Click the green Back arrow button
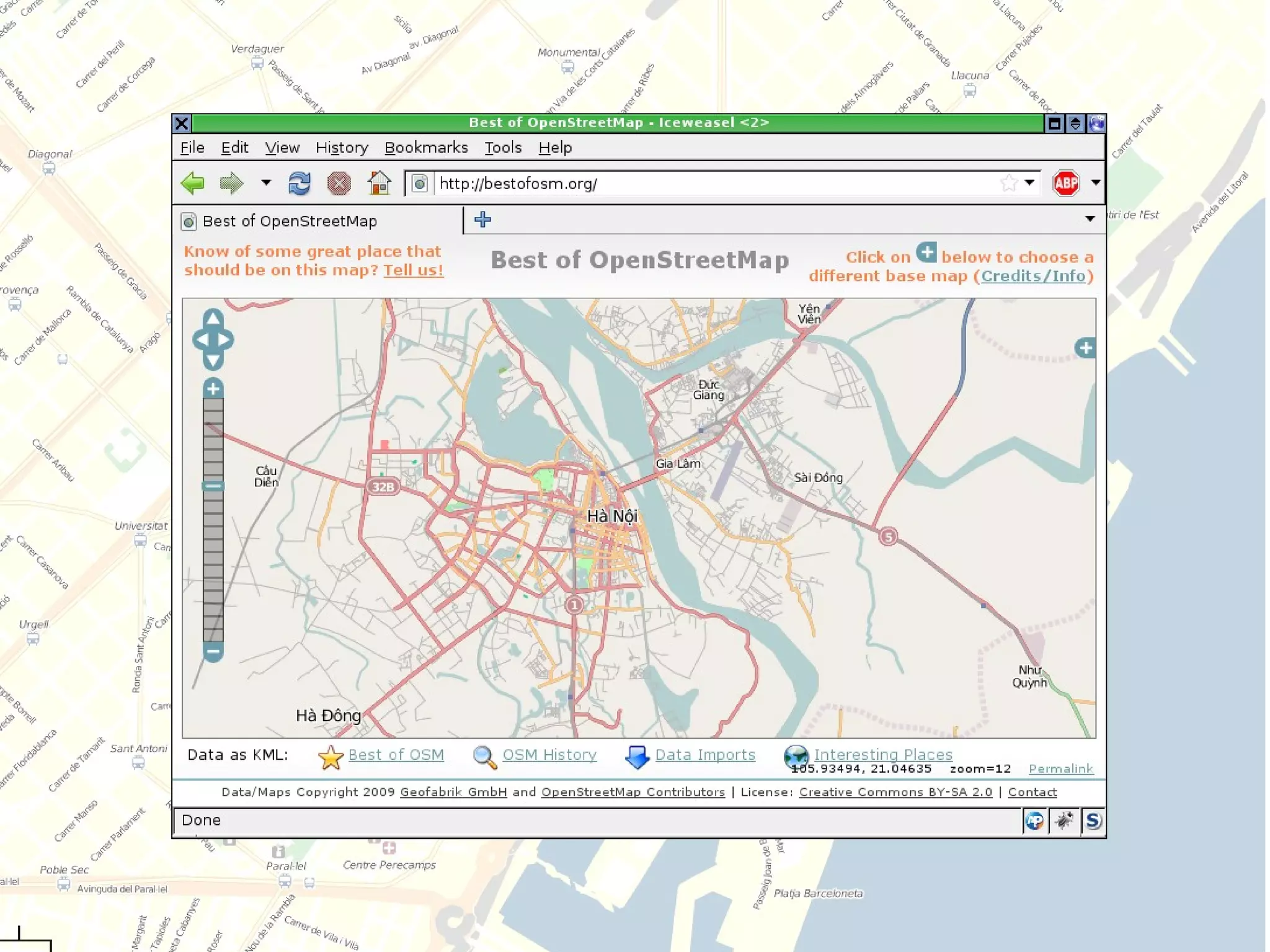The height and width of the screenshot is (952, 1270). coord(193,183)
